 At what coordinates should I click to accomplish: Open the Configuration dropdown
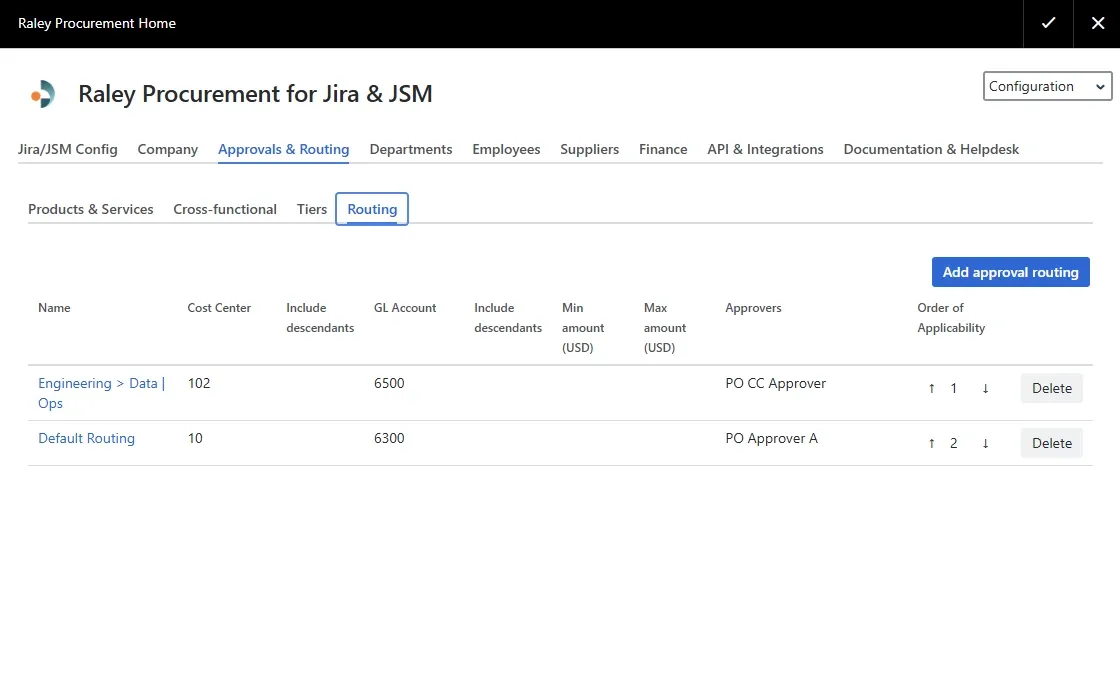coord(1047,86)
